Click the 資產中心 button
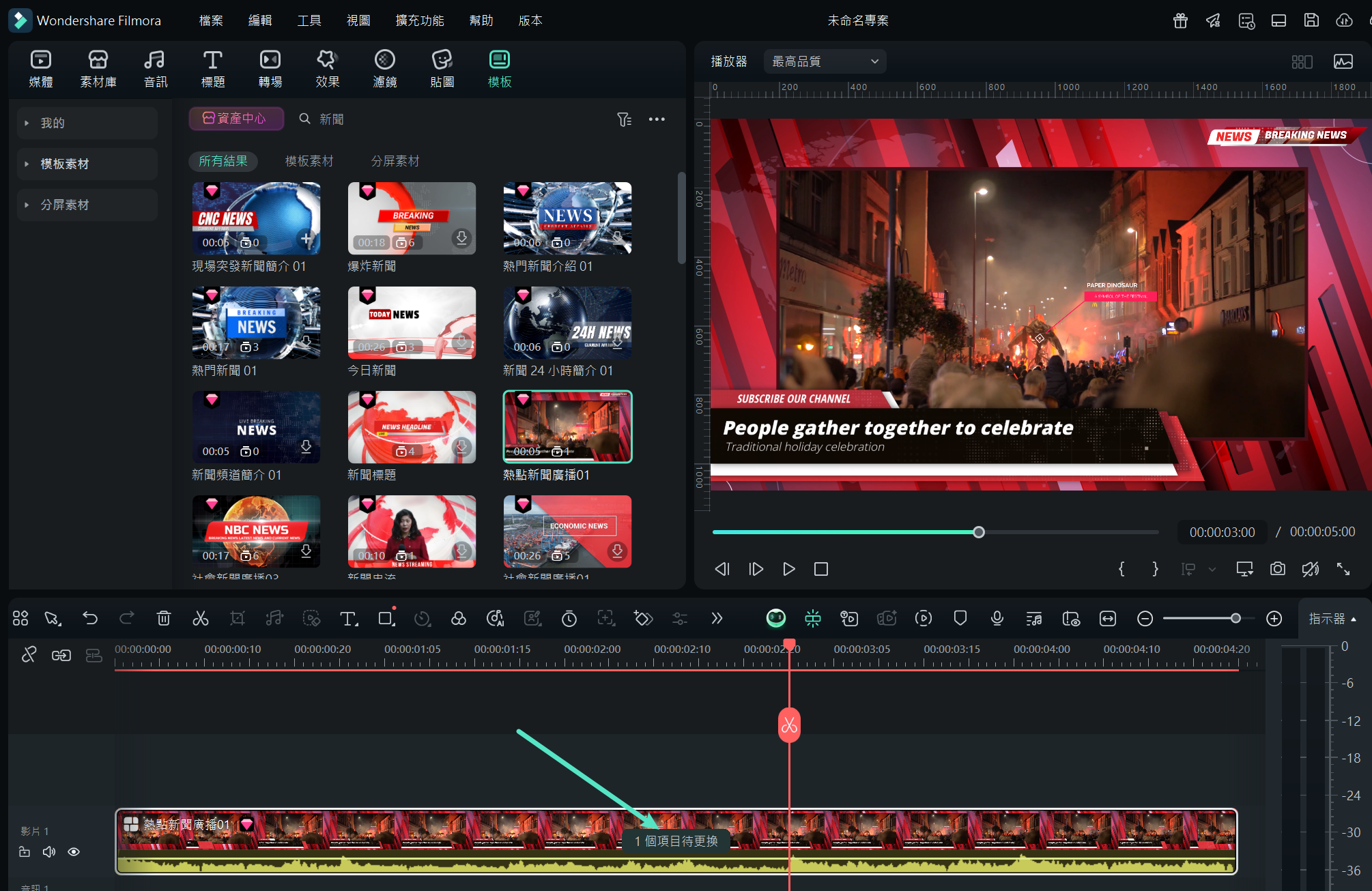 point(236,119)
